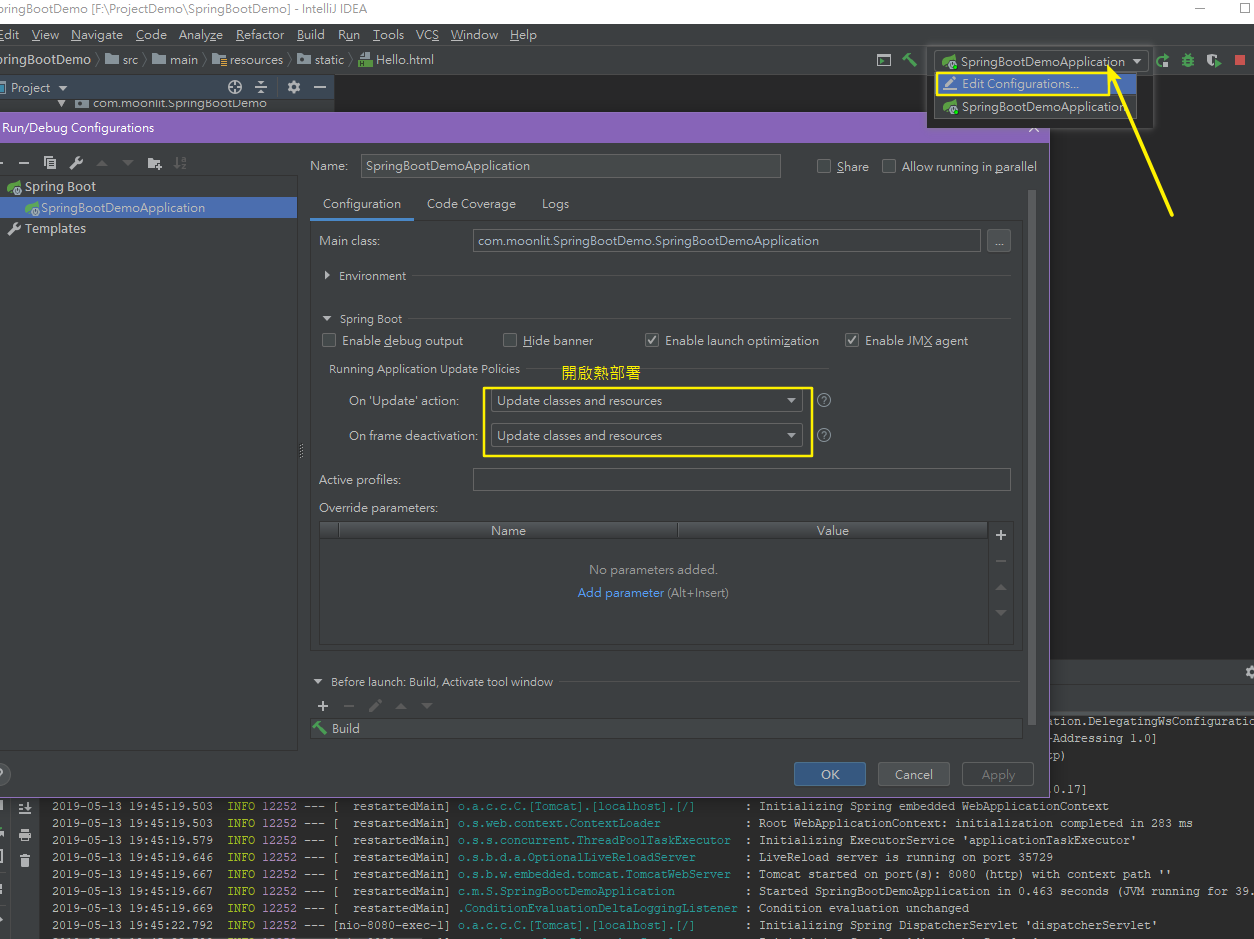This screenshot has height=939, width=1254.
Task: Select SpringBootDemoApplication entry in the popup list
Action: coord(1035,107)
